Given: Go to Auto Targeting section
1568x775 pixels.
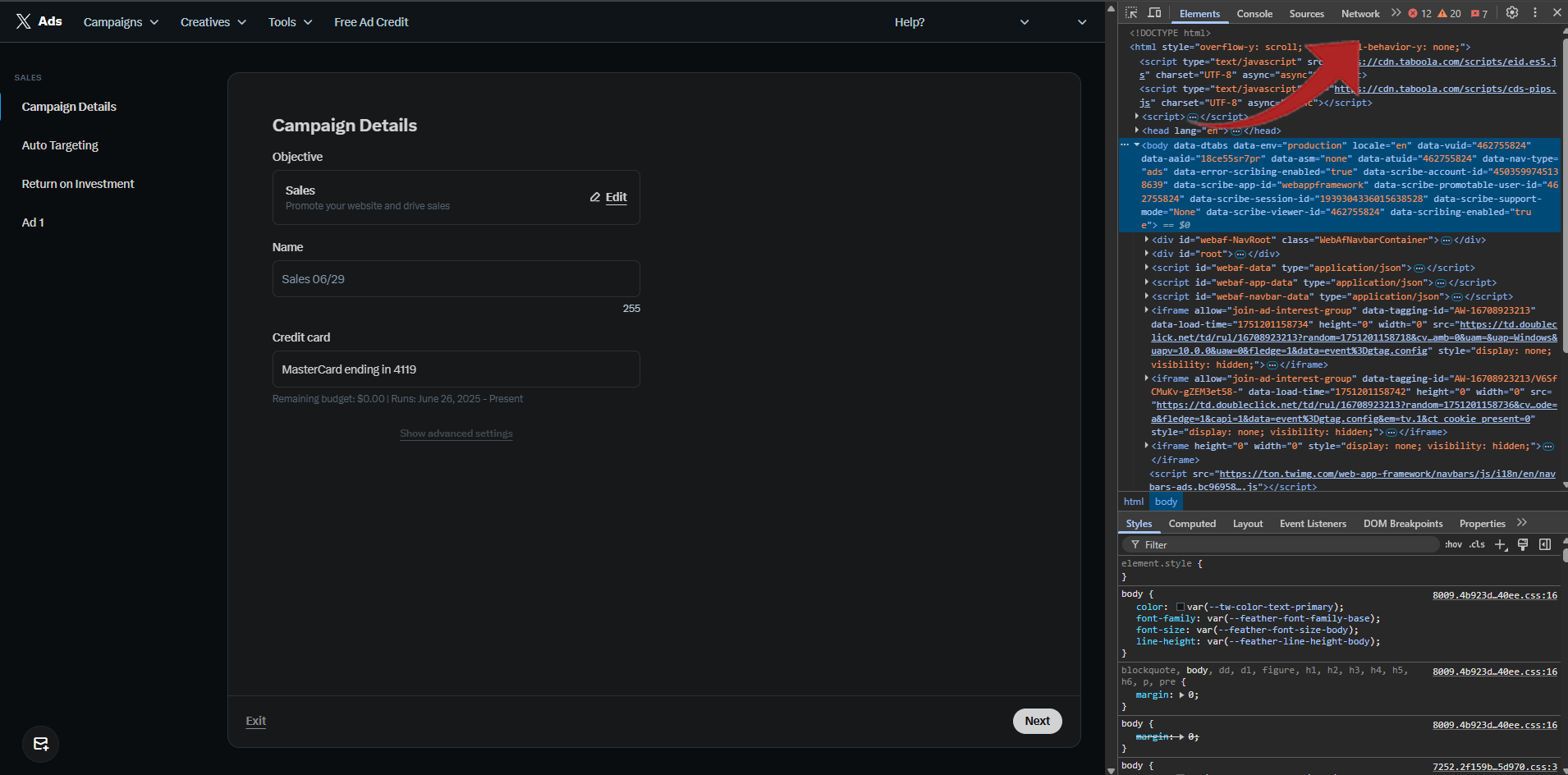Looking at the screenshot, I should [x=60, y=145].
